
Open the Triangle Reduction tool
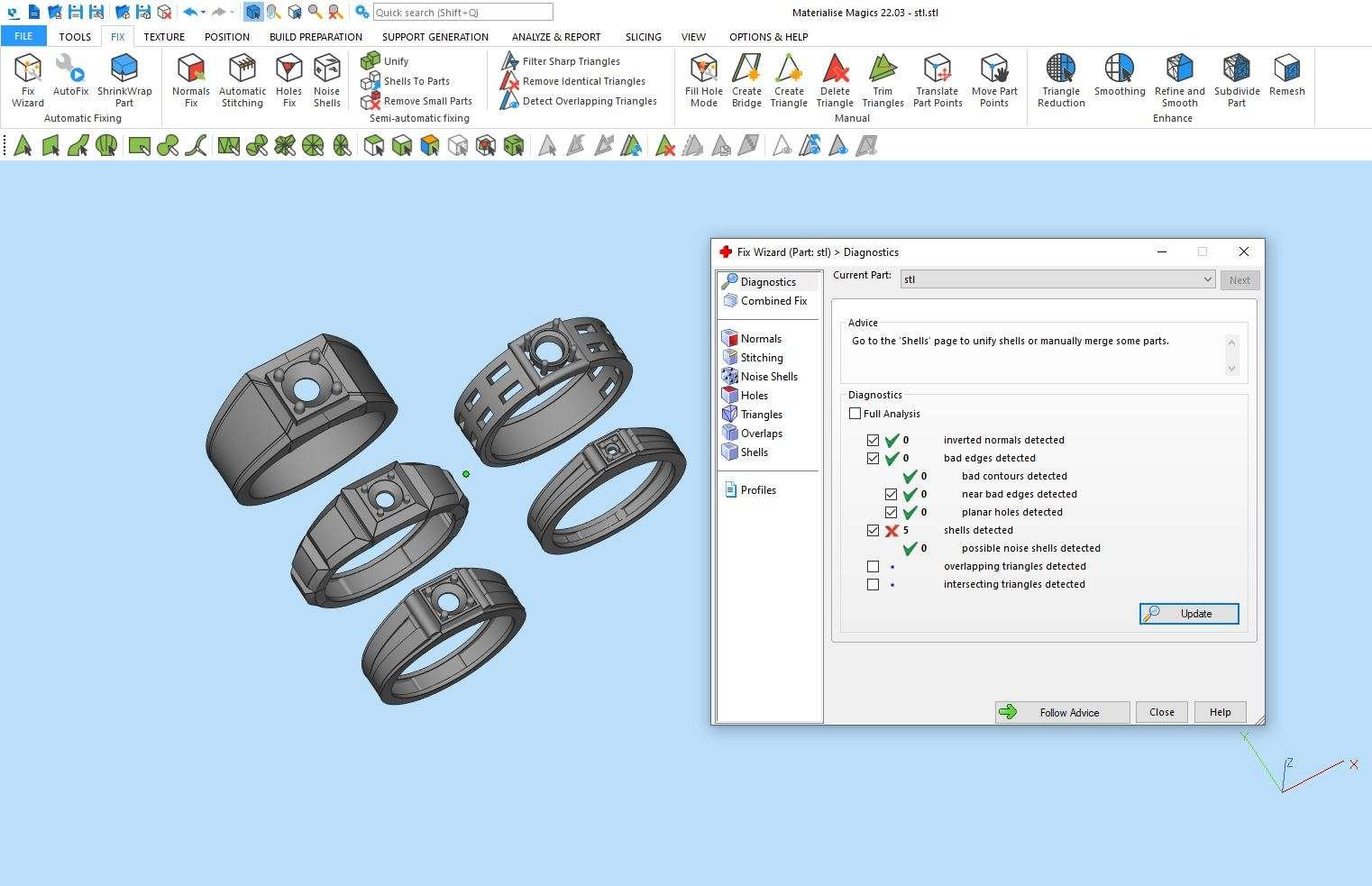coord(1061,79)
